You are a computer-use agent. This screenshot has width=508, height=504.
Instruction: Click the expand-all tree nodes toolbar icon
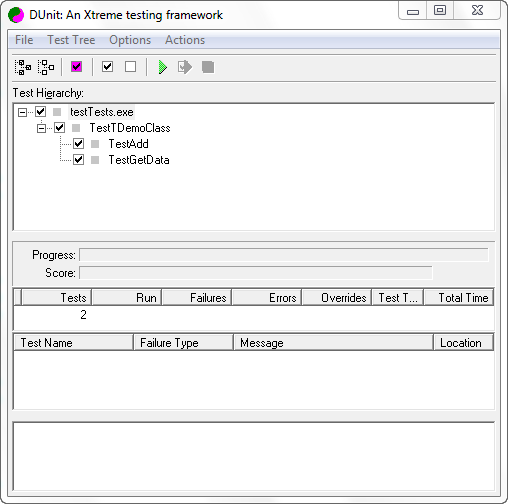pos(23,67)
